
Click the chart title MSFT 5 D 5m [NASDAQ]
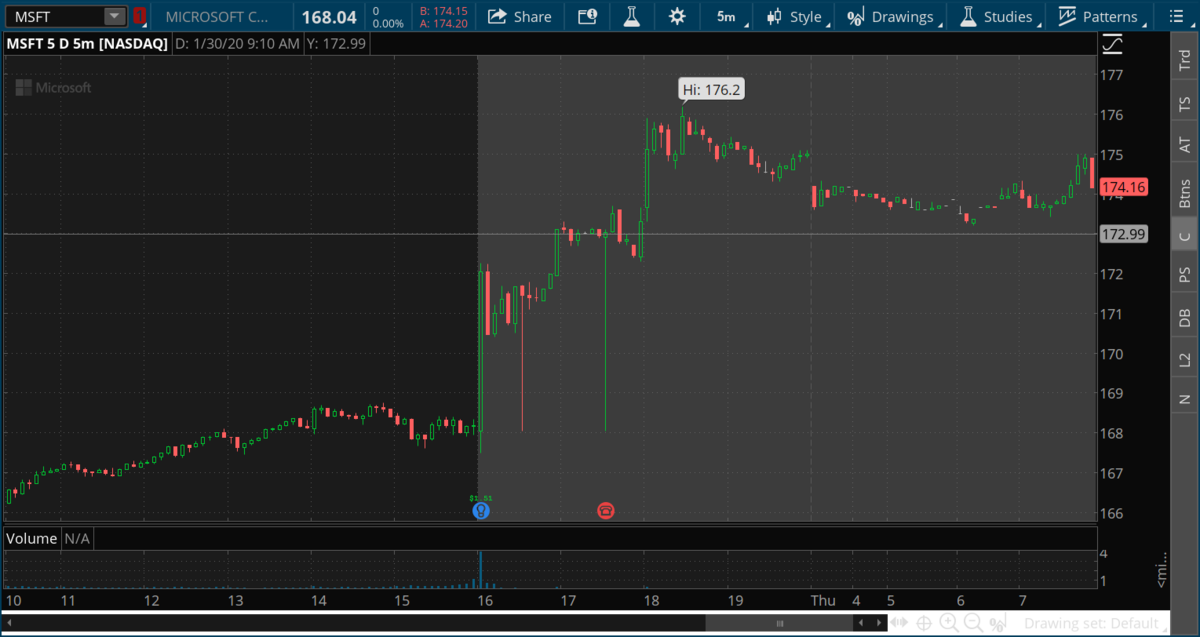(x=87, y=45)
